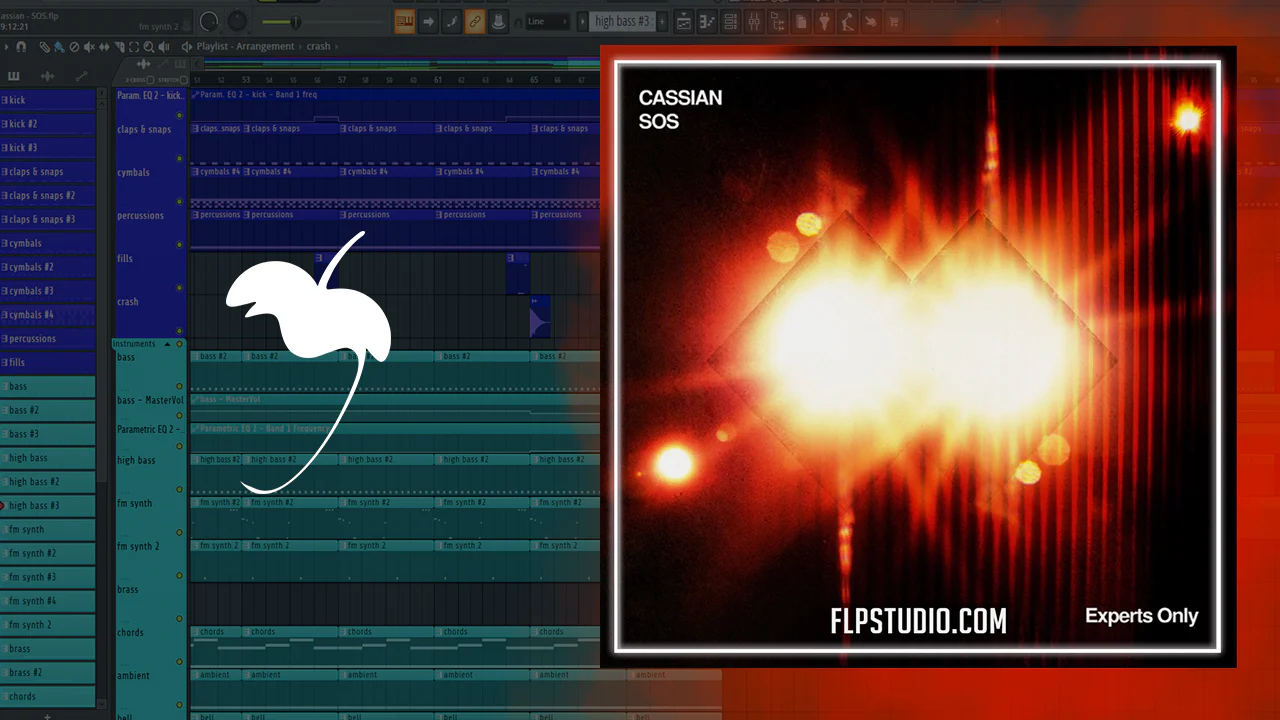Expand the arrow after crash breadcrumb
Image resolution: width=1280 pixels, height=720 pixels.
[337, 46]
